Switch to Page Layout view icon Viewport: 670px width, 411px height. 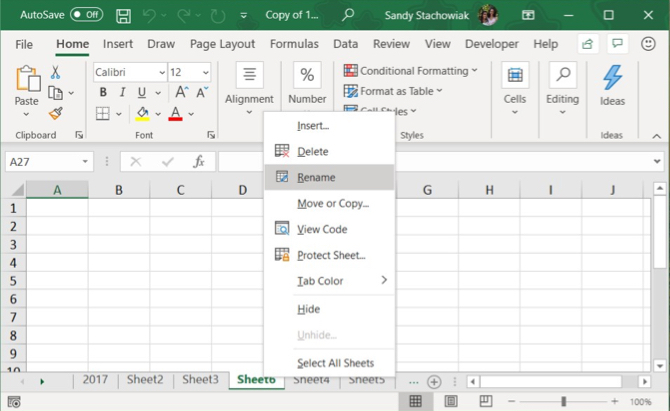(451, 401)
